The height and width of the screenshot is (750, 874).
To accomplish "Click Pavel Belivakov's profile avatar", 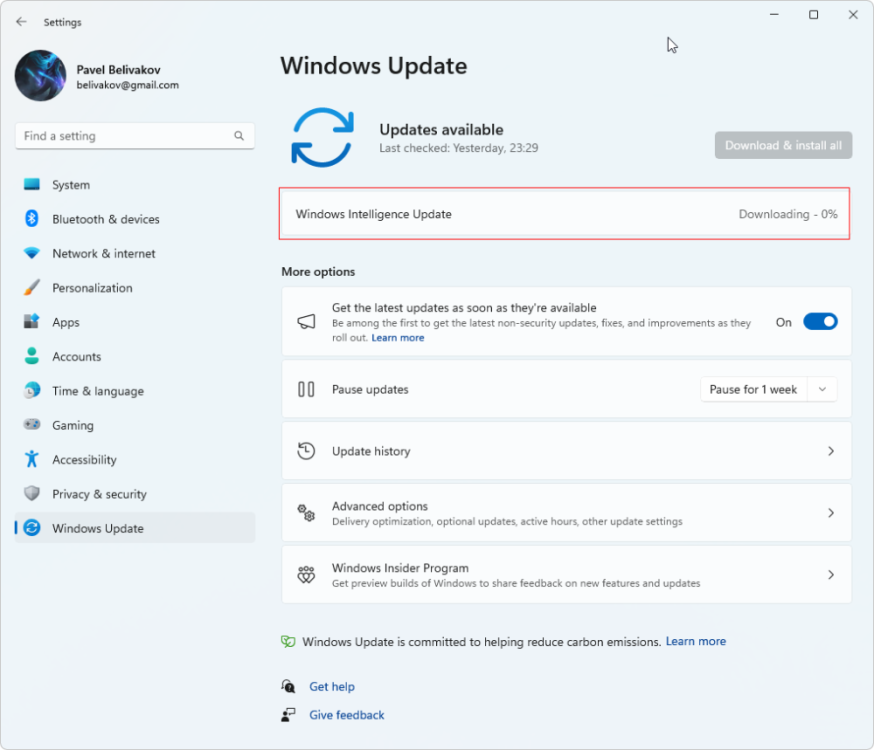I will pyautogui.click(x=41, y=76).
